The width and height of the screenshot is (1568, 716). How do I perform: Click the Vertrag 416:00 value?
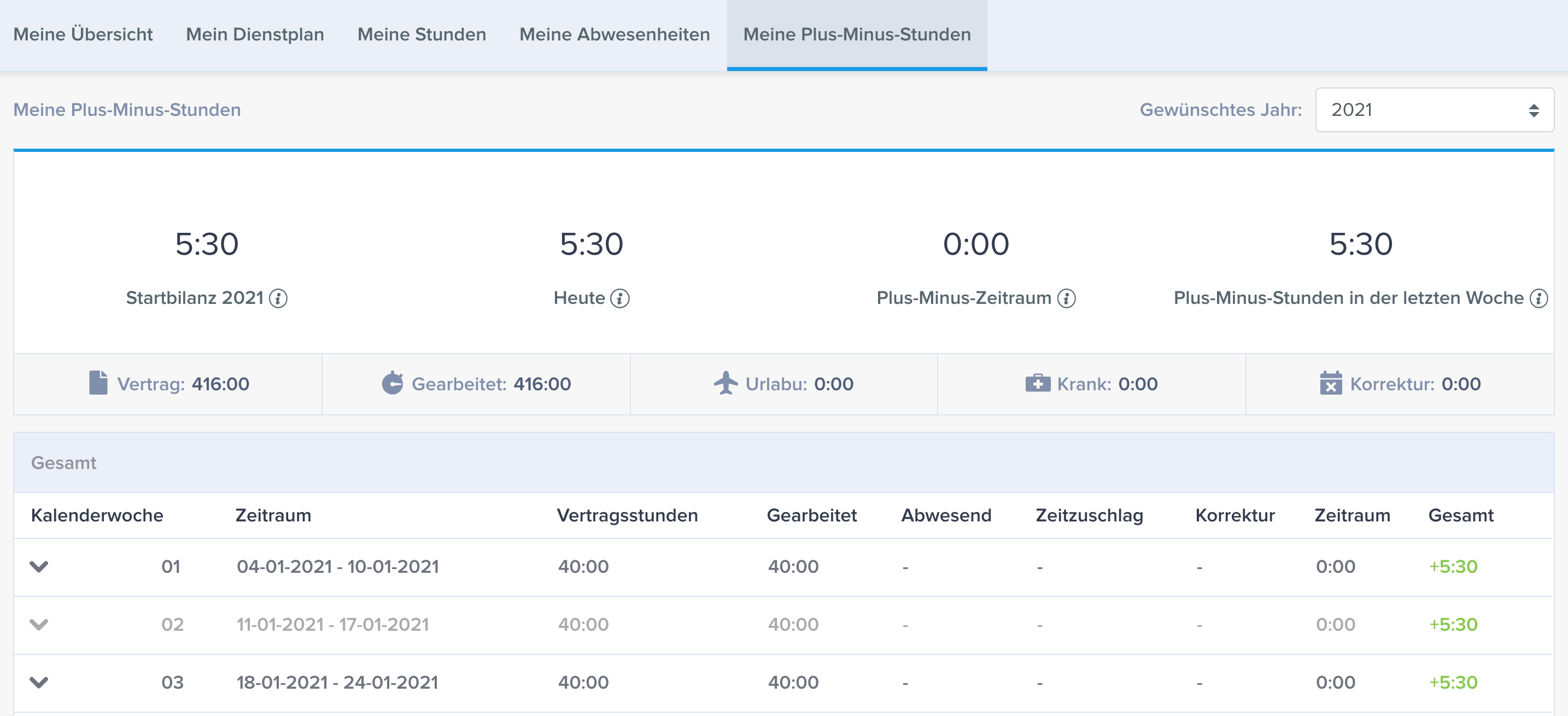pos(220,384)
